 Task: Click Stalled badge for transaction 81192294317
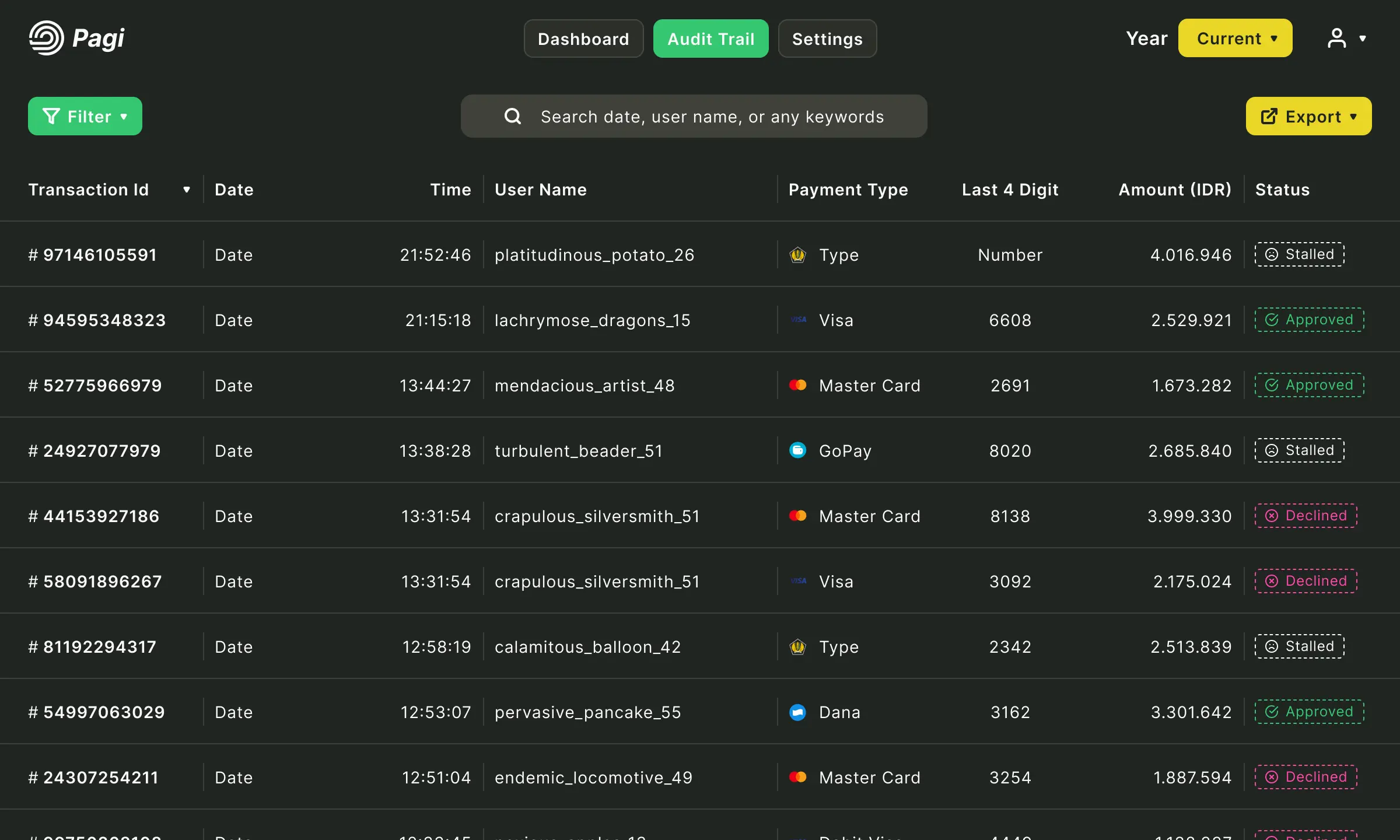(1300, 646)
